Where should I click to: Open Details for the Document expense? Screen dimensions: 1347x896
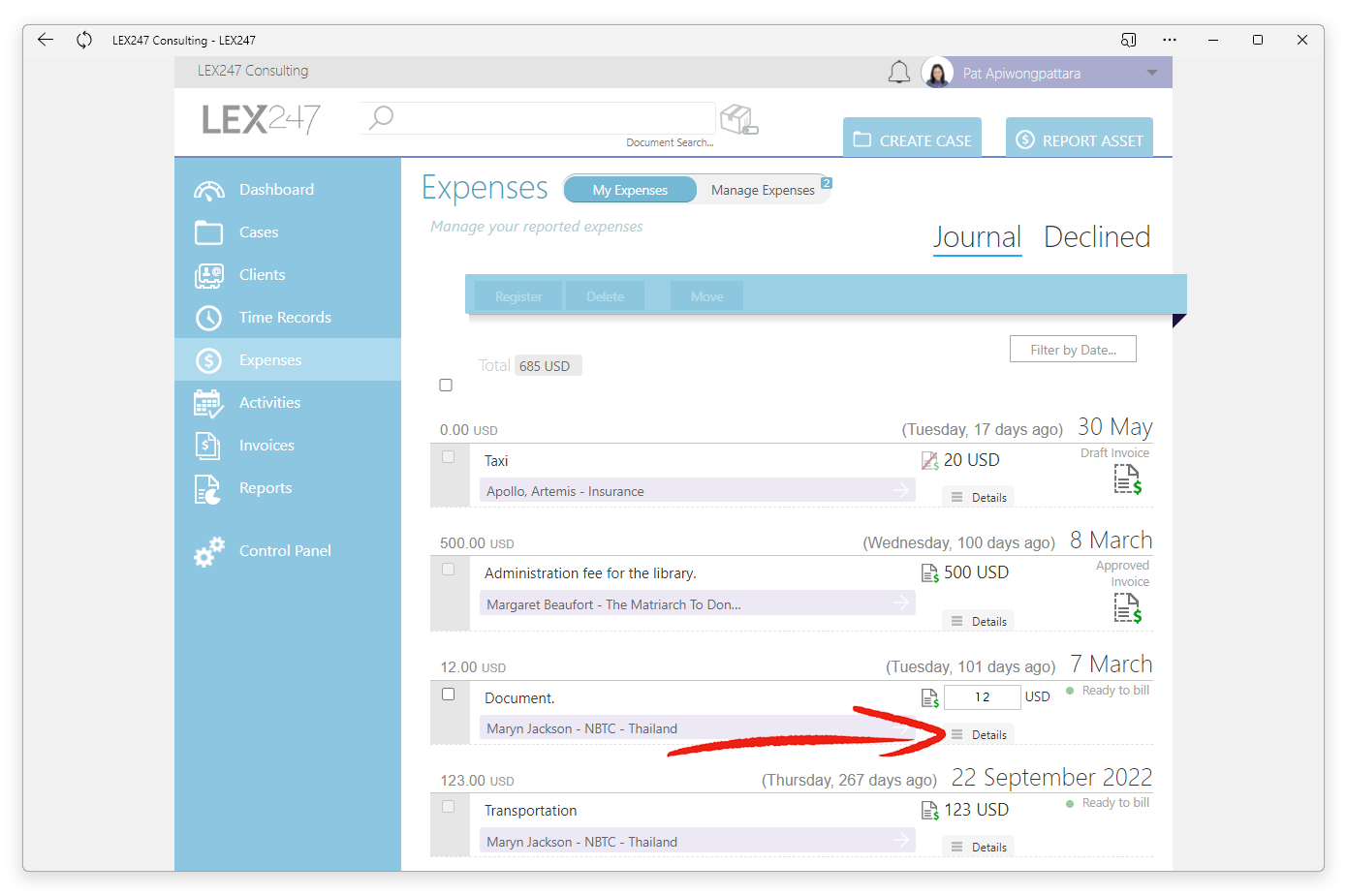(978, 734)
